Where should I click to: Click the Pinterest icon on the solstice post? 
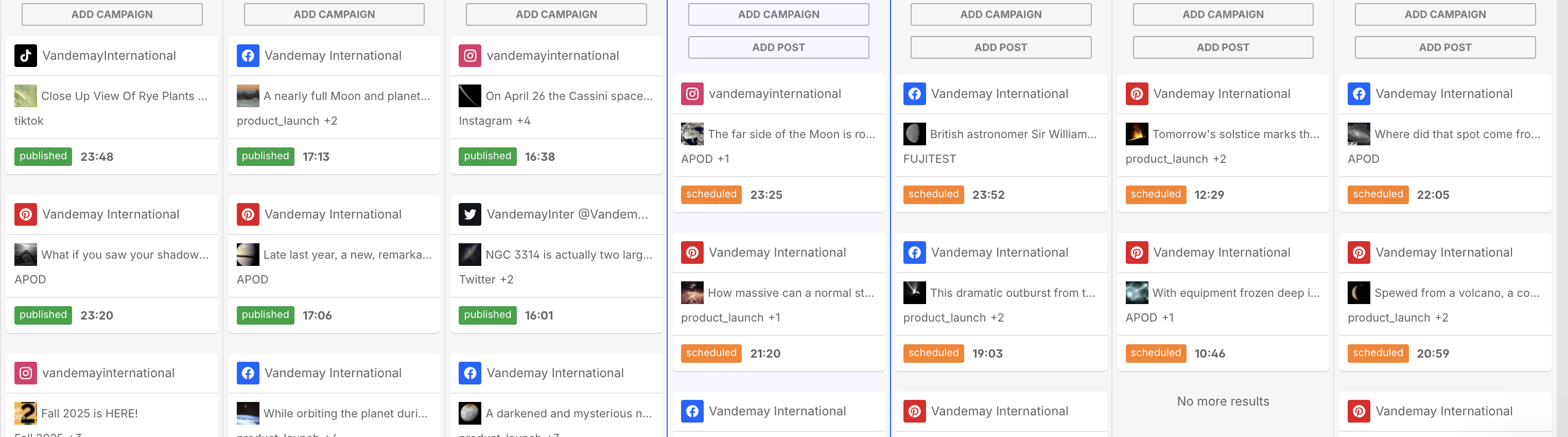point(1136,94)
